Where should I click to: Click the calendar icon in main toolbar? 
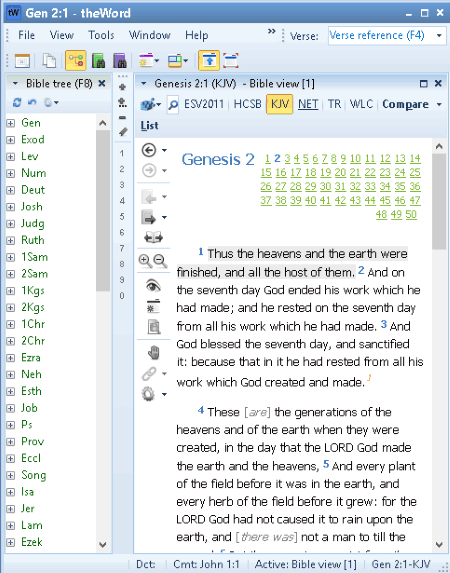pos(22,61)
